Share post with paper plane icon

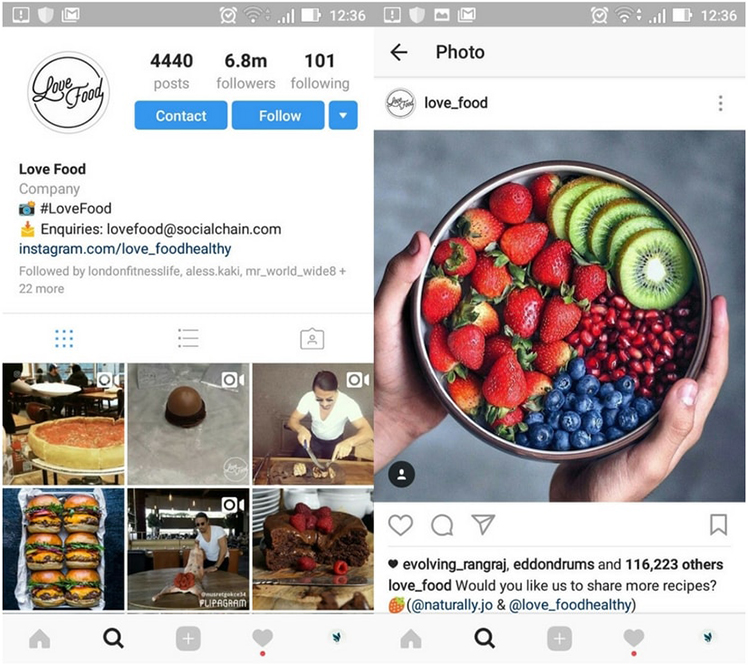click(483, 524)
